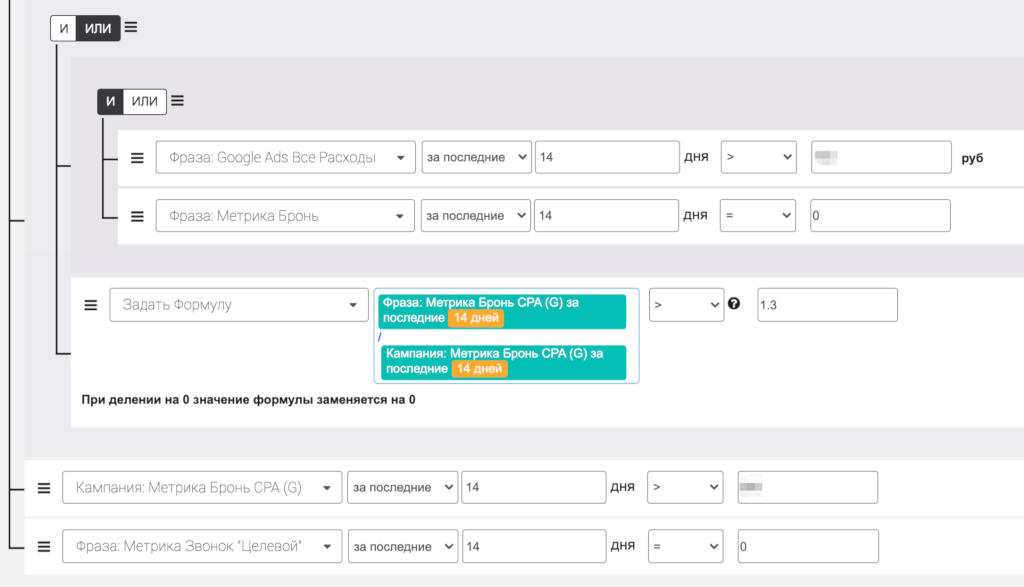Click value field in Метрика Звонок row

(808, 547)
